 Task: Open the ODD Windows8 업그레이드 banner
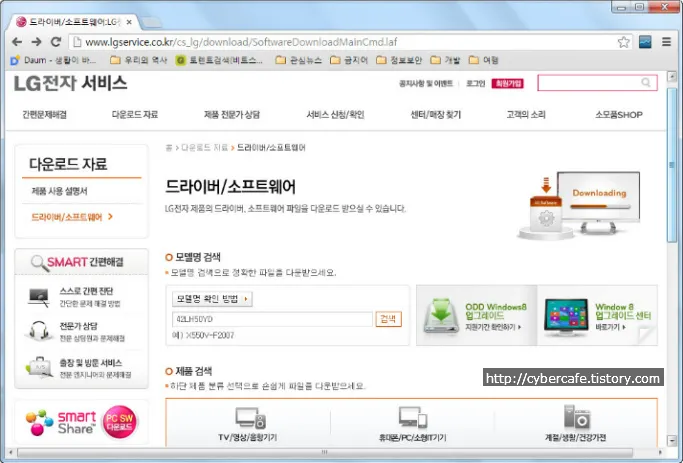coord(477,316)
